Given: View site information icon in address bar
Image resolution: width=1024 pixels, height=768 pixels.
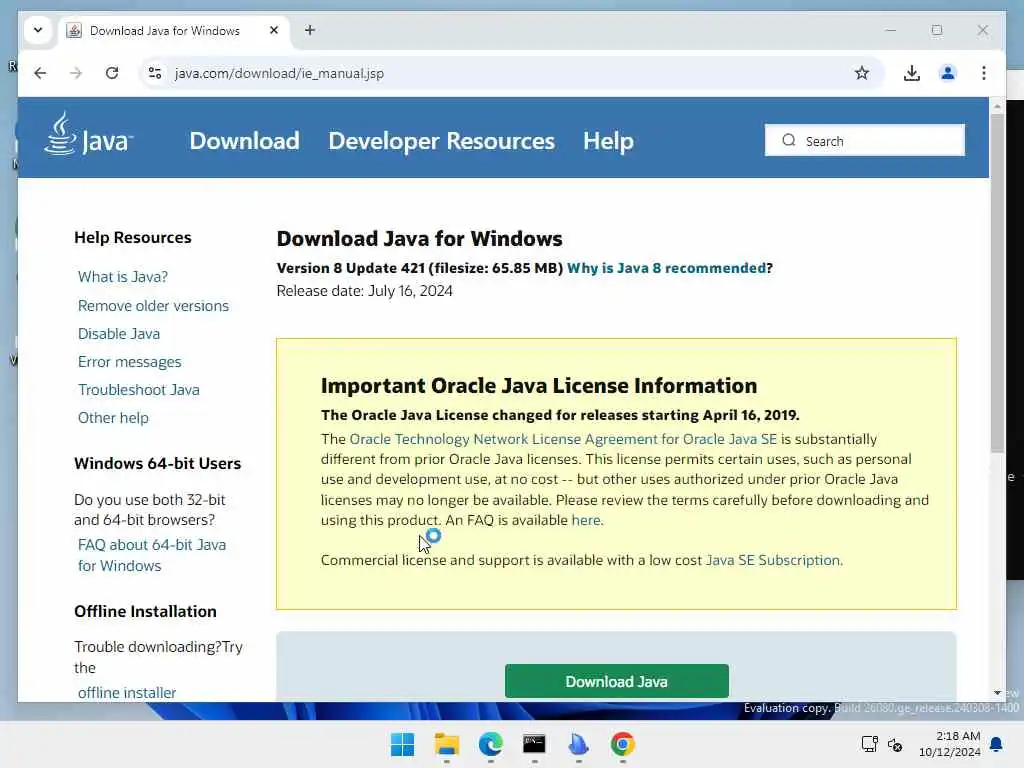Looking at the screenshot, I should (x=155, y=73).
